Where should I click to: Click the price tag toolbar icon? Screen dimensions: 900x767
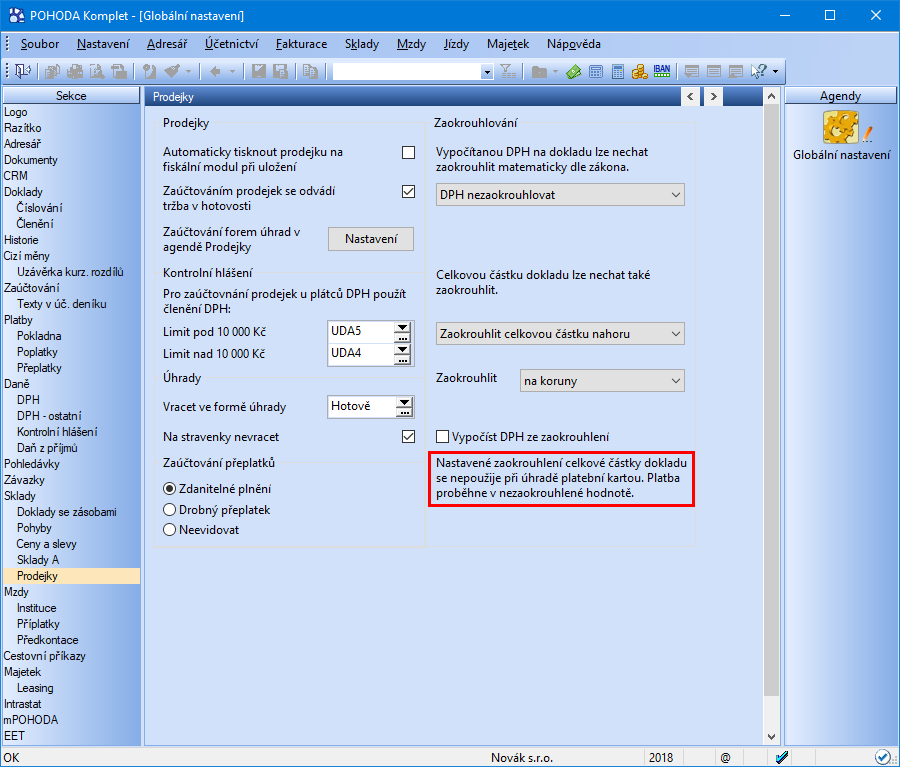coord(150,71)
